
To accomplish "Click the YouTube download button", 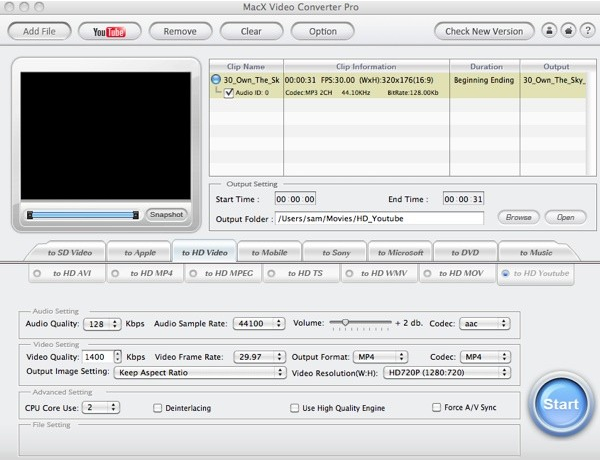I will (109, 31).
